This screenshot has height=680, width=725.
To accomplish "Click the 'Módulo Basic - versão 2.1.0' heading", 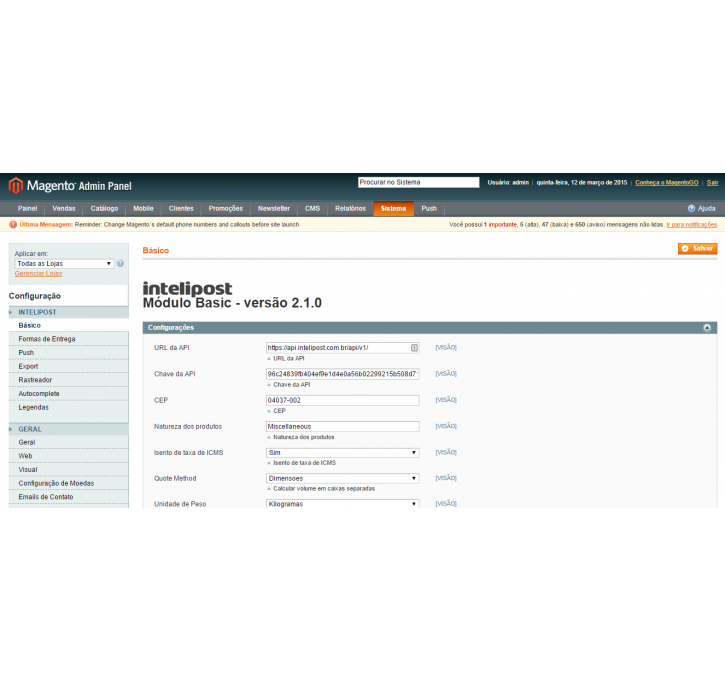I will 232,303.
